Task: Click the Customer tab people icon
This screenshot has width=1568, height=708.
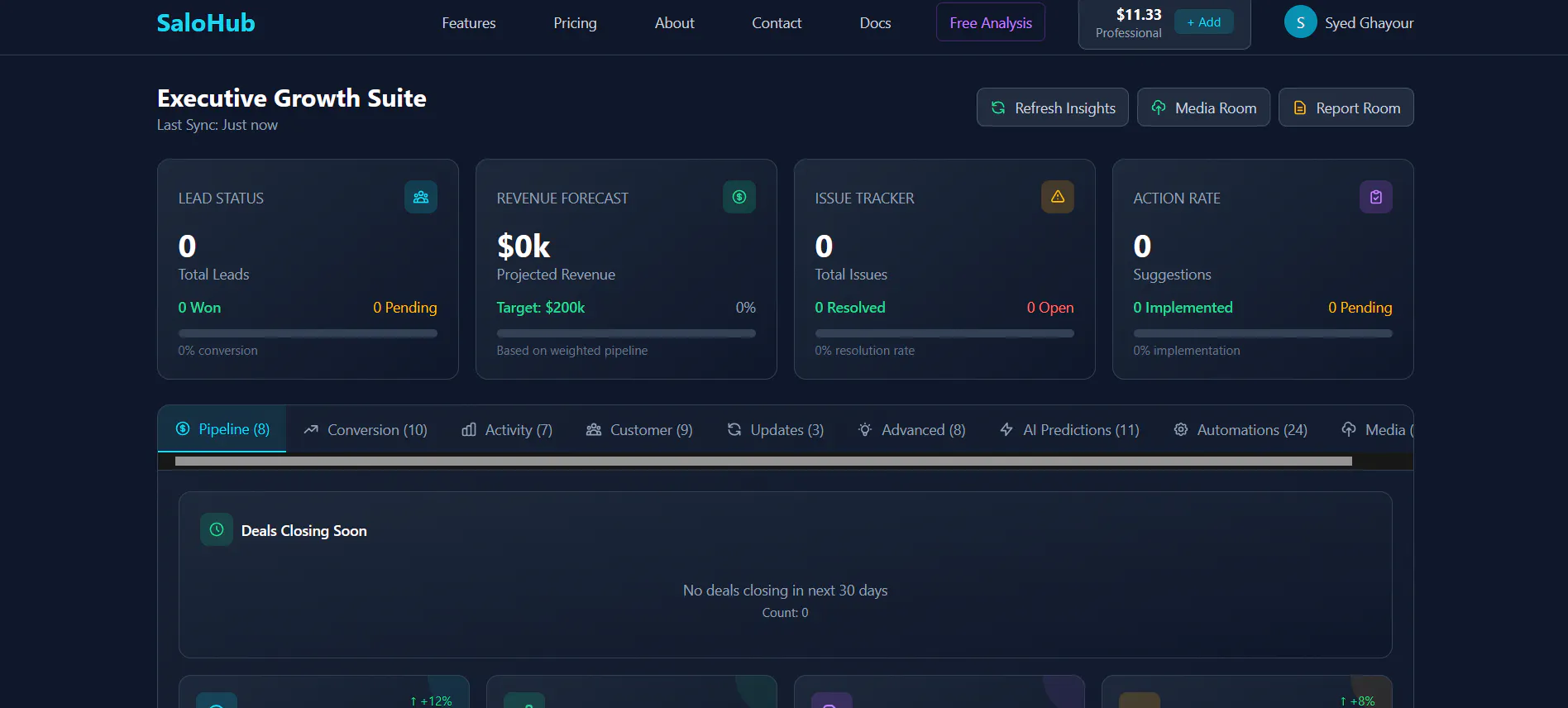Action: tap(594, 429)
